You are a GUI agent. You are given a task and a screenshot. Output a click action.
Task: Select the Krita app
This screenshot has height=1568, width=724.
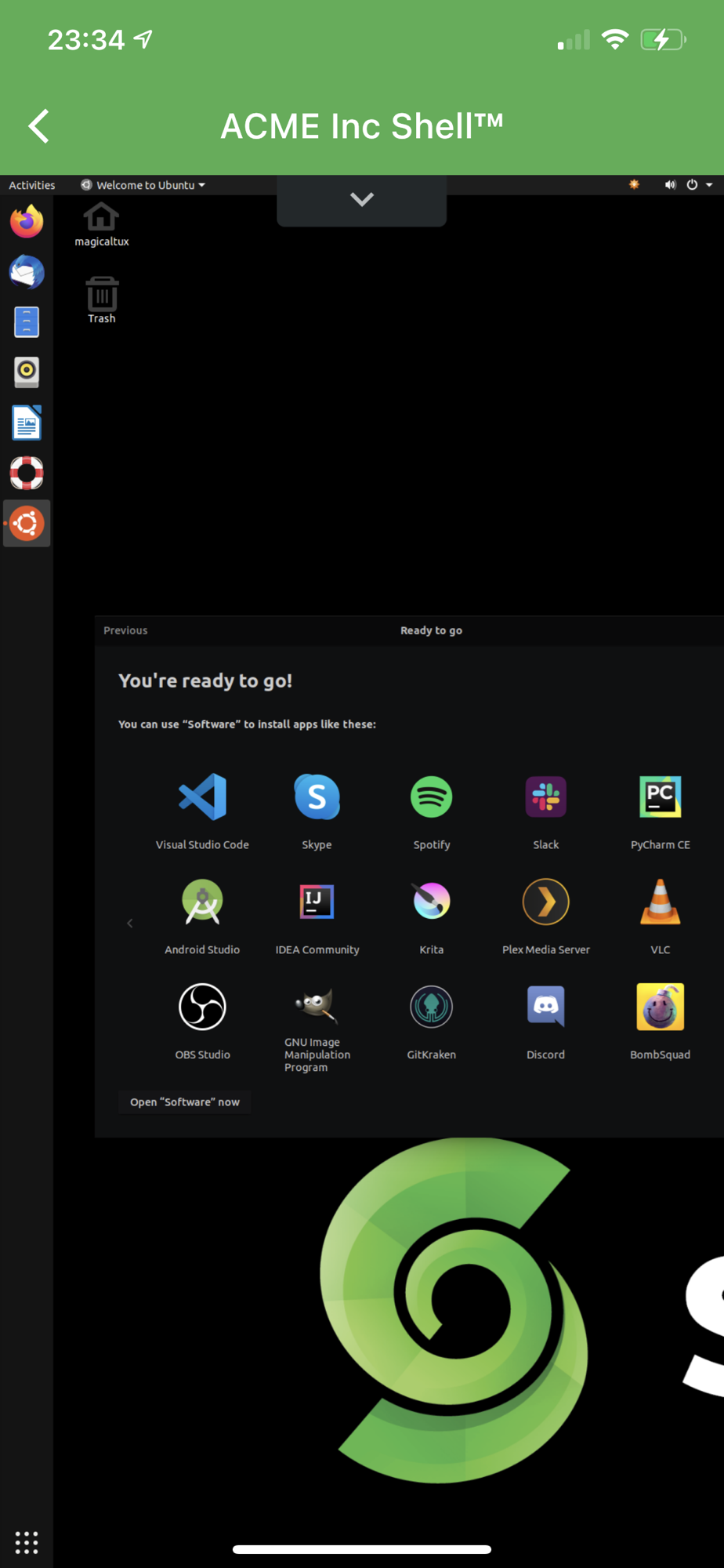pyautogui.click(x=432, y=916)
